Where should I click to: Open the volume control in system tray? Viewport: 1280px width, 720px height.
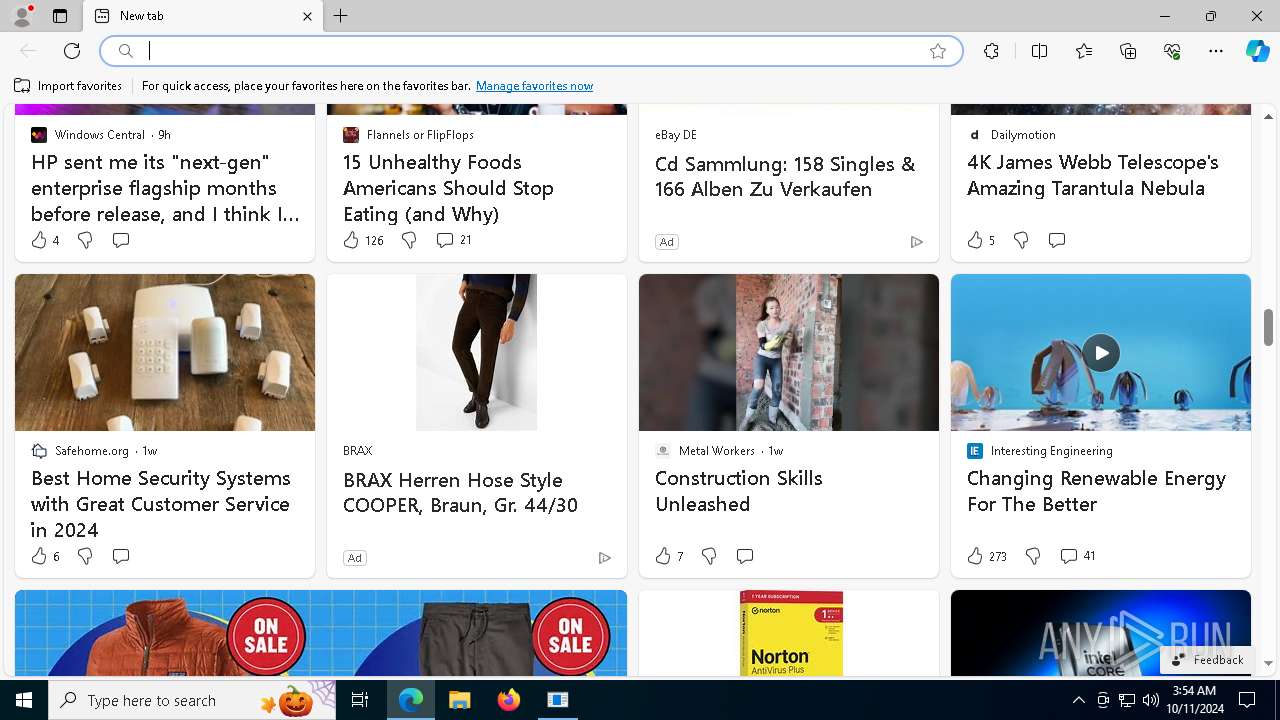click(1150, 700)
